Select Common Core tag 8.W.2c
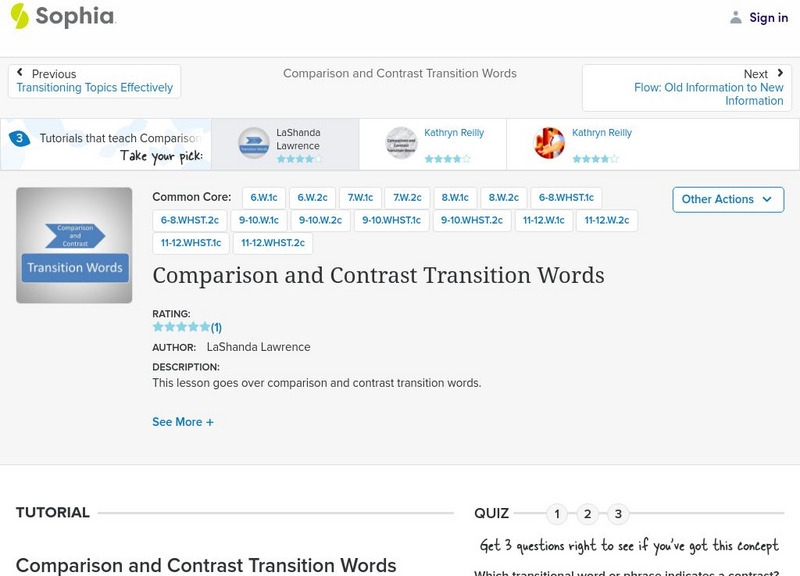The image size is (800, 576). (x=504, y=197)
